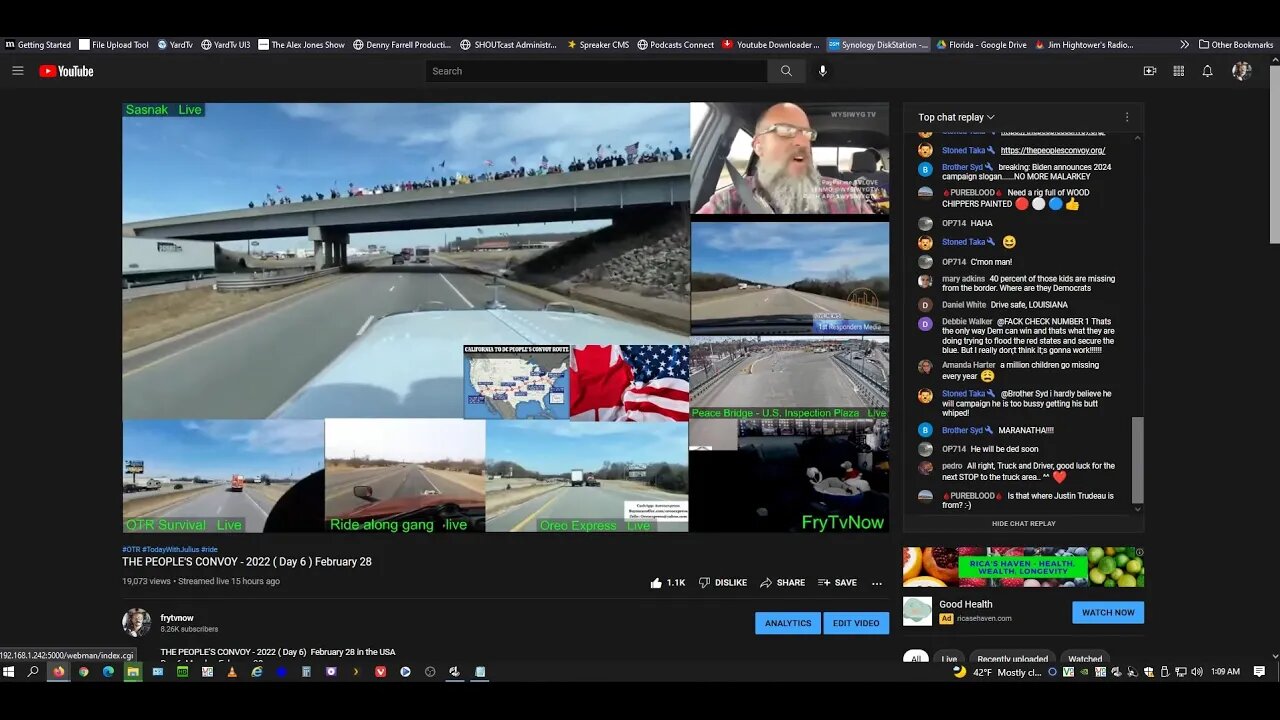The height and width of the screenshot is (720, 1280).
Task: Open the SHOUTcast Administr... bookmark
Action: pos(508,45)
